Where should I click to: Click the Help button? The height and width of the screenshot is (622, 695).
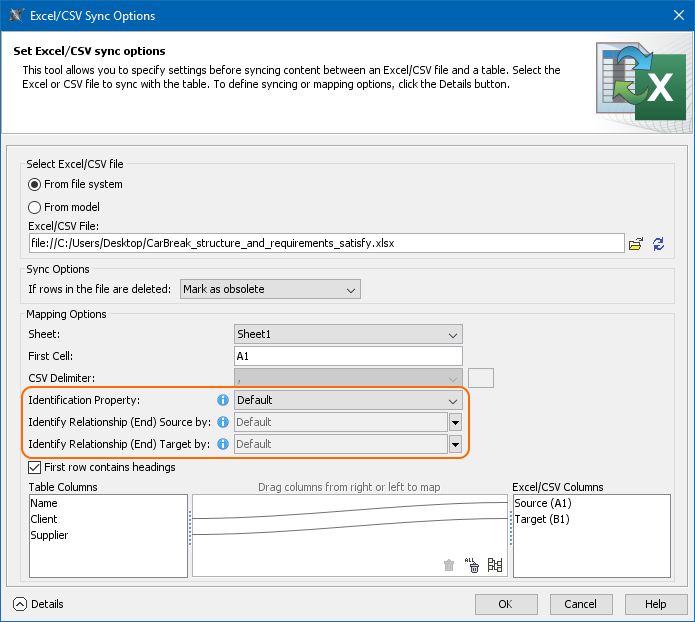click(x=655, y=604)
